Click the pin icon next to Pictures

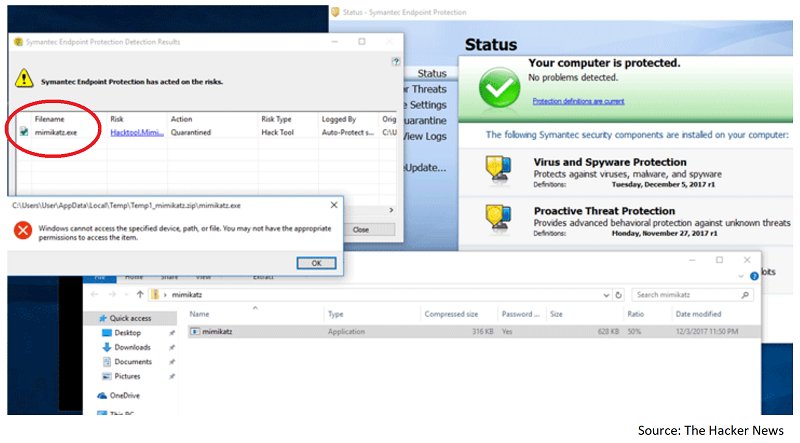[172, 376]
